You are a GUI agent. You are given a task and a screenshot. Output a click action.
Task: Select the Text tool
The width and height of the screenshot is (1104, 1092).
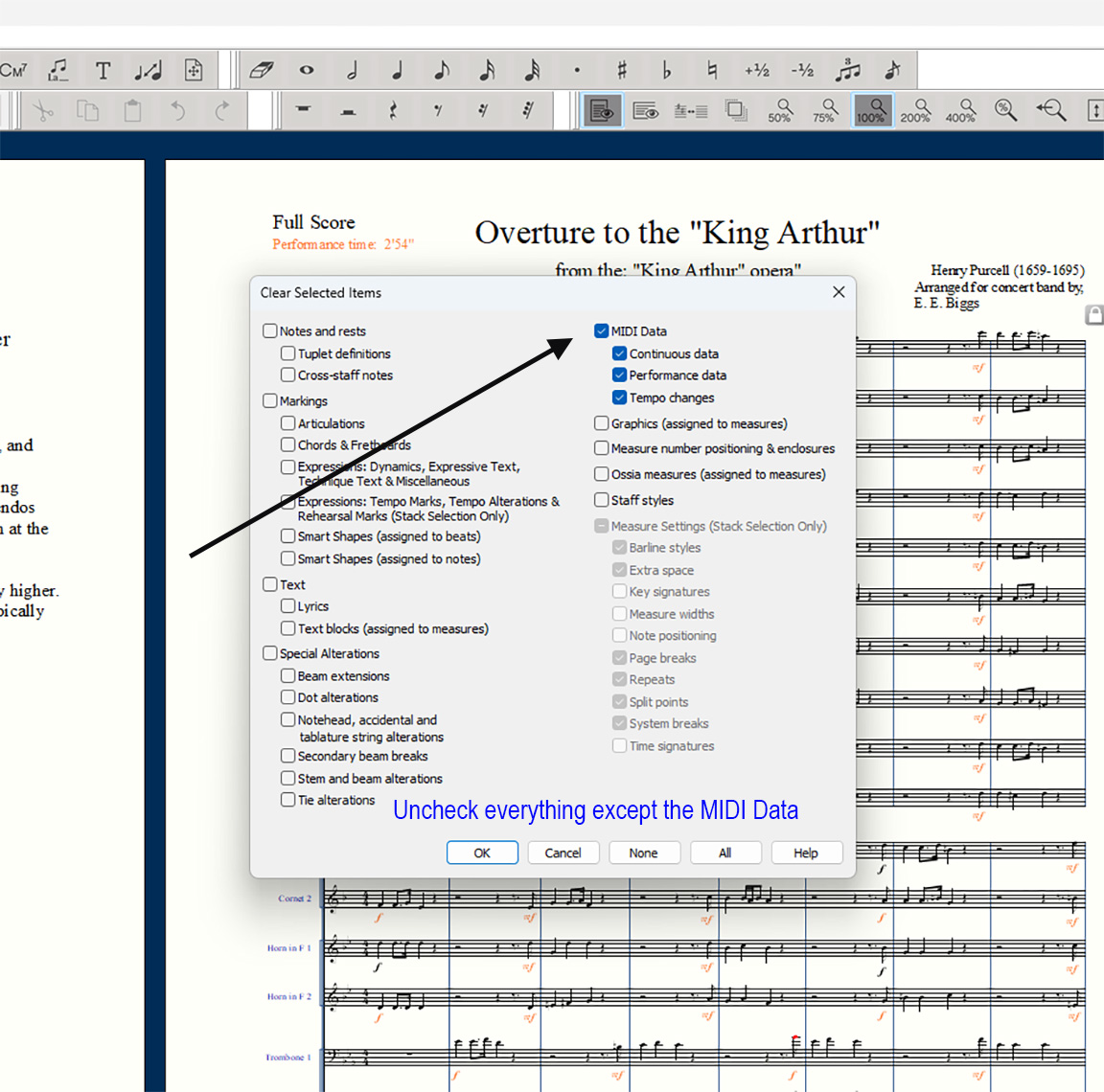tap(103, 70)
